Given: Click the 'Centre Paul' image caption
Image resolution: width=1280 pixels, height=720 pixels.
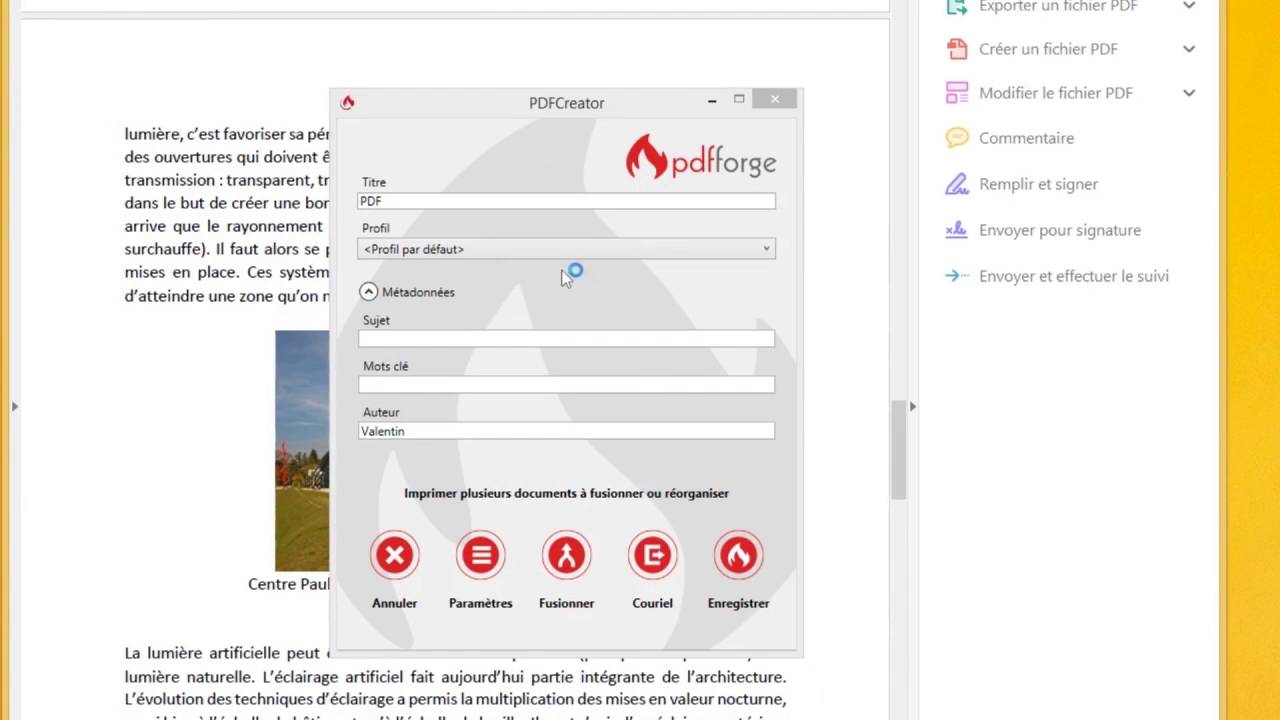Looking at the screenshot, I should (x=289, y=584).
